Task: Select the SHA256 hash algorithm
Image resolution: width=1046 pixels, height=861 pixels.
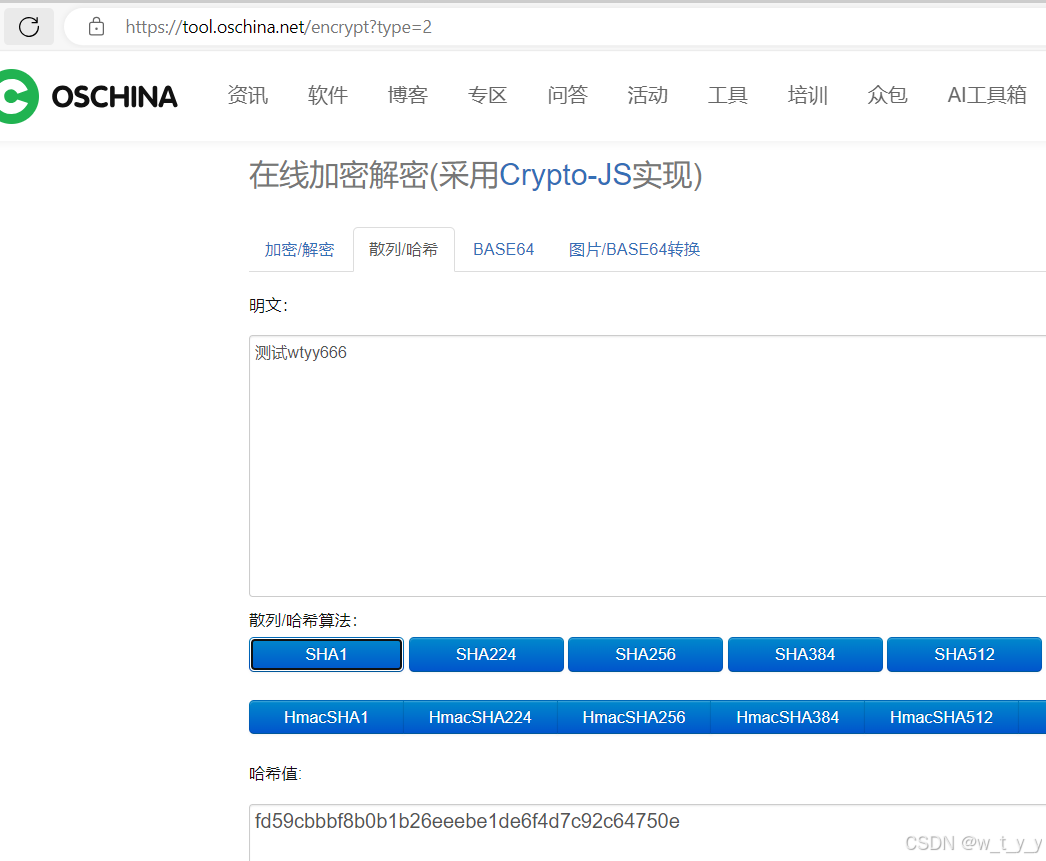Action: click(645, 654)
